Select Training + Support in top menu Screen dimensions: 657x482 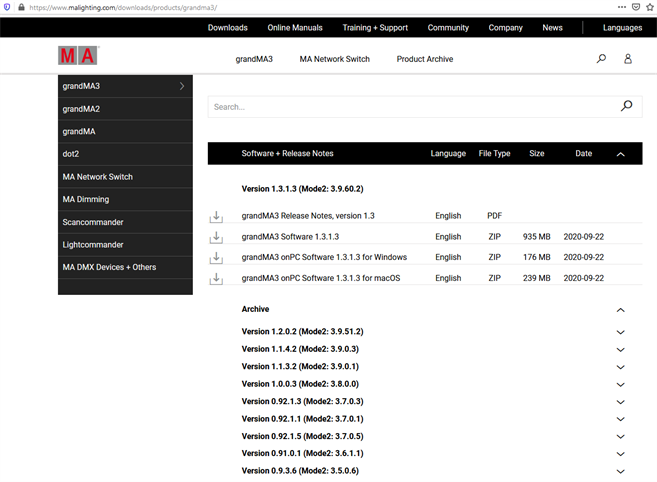tap(375, 28)
